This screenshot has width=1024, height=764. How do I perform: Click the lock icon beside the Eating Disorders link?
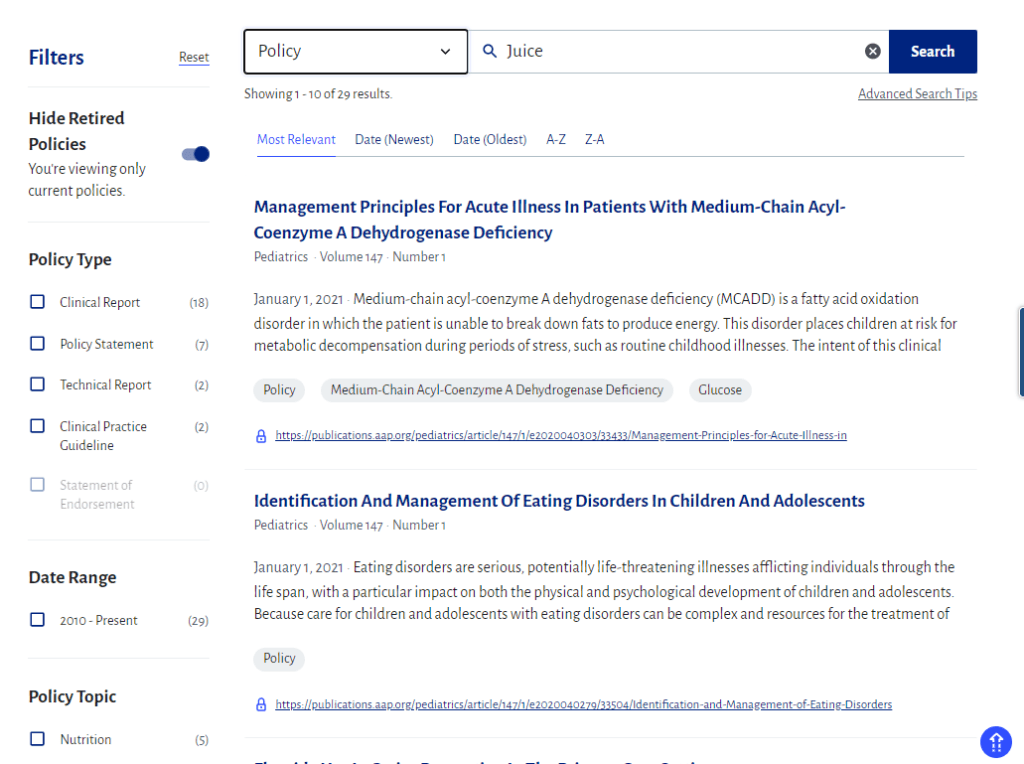pos(261,705)
